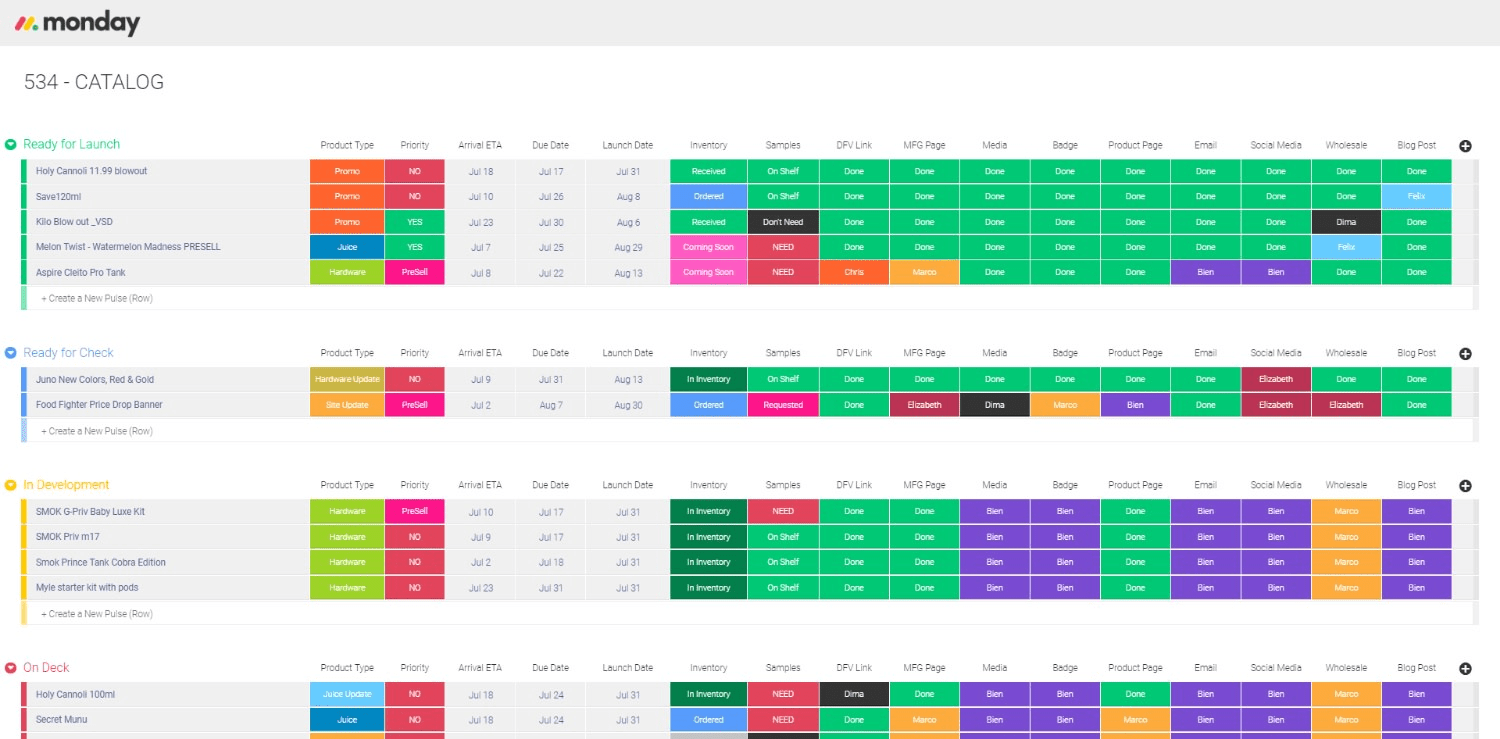The width and height of the screenshot is (1500, 739).
Task: Change Dima Wholesale cell for Kilo Blow out
Action: (x=1346, y=222)
